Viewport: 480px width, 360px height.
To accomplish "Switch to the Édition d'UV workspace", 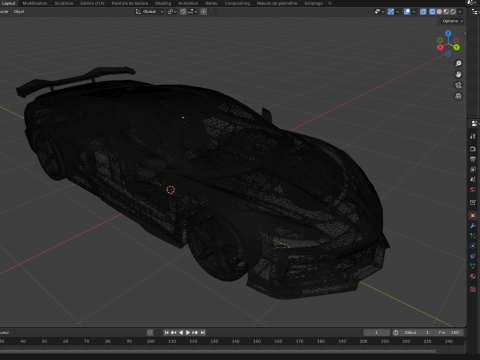I will tap(92, 3).
